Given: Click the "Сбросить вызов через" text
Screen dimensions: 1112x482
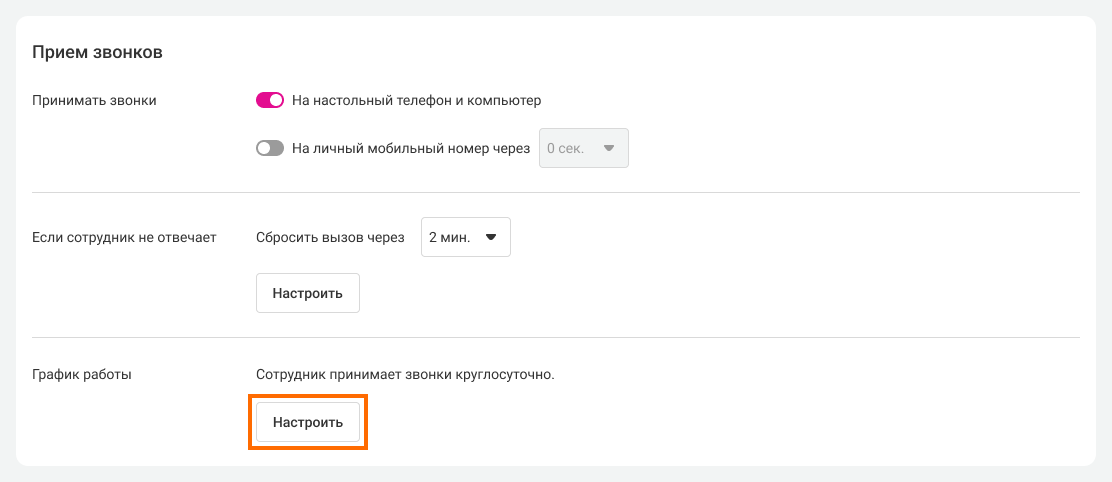Looking at the screenshot, I should 330,237.
